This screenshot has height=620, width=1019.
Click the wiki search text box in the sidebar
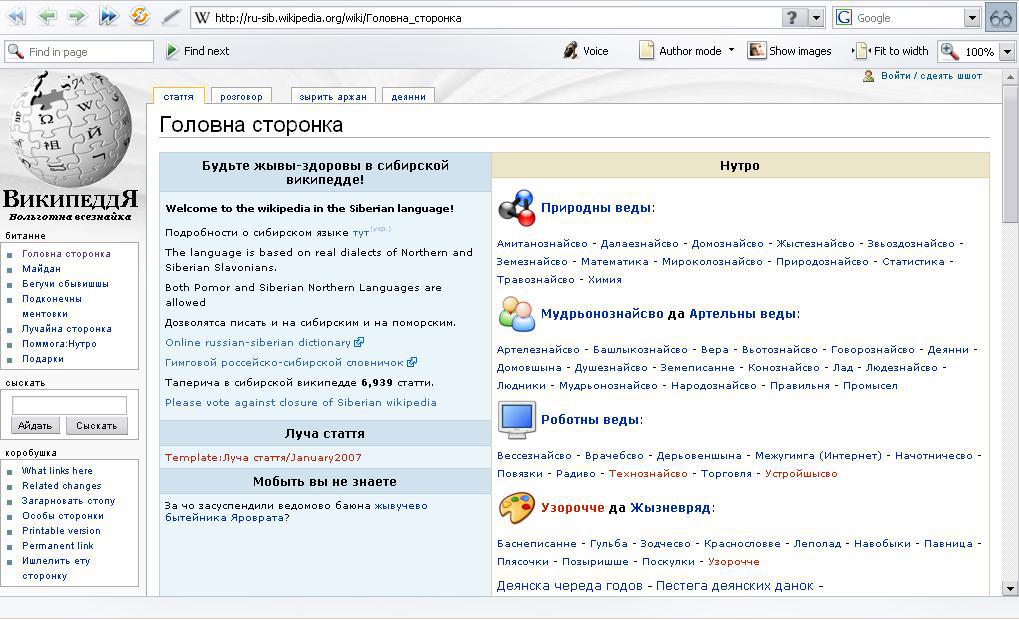(70, 406)
